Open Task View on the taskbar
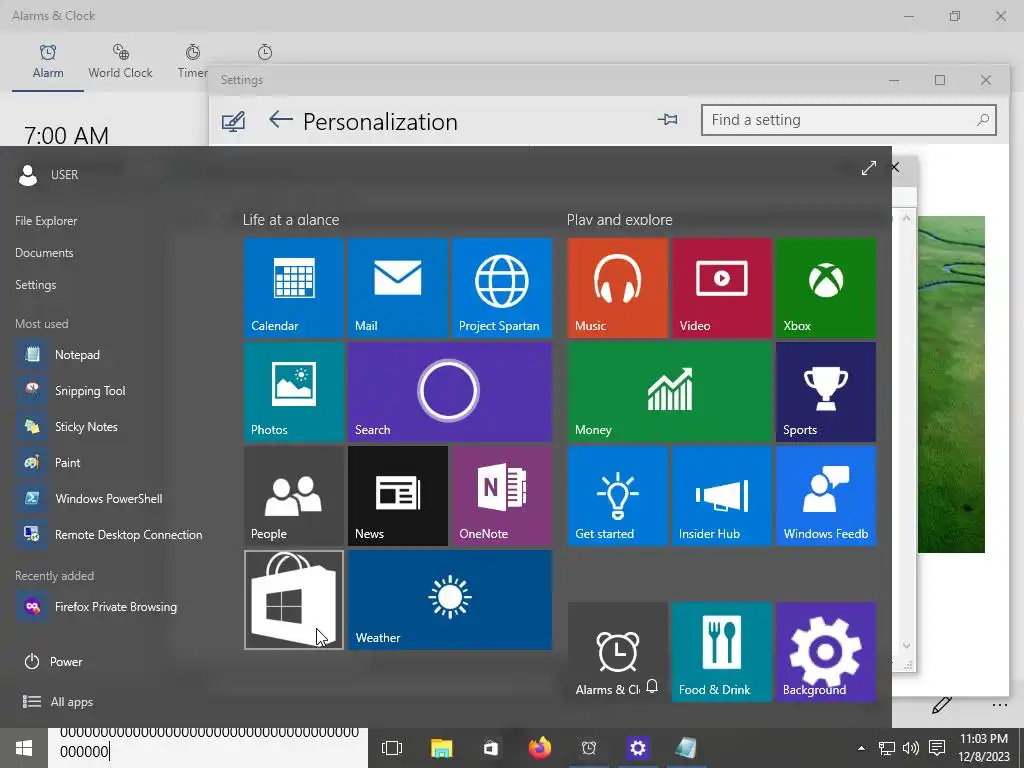This screenshot has height=768, width=1024. (392, 748)
